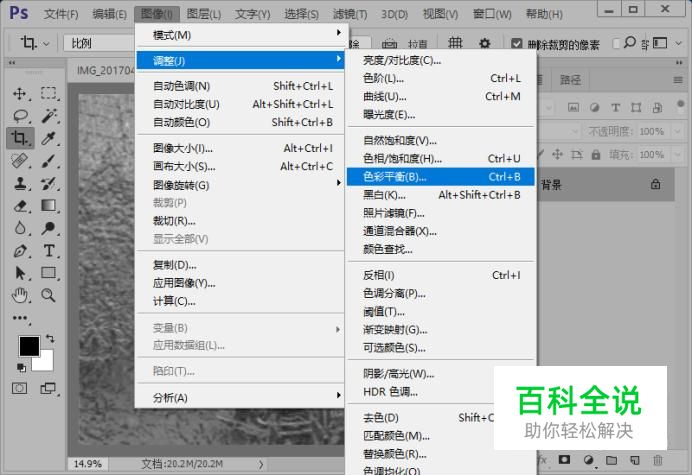692x475 pixels.
Task: Select the Pen tool
Action: click(x=20, y=251)
